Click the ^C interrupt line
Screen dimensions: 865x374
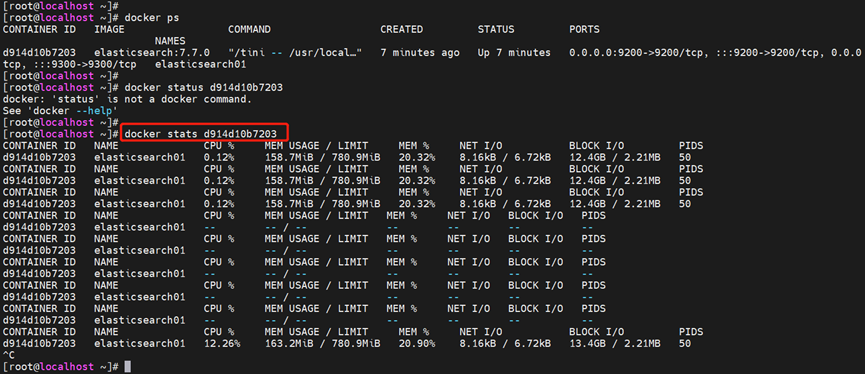(9, 355)
